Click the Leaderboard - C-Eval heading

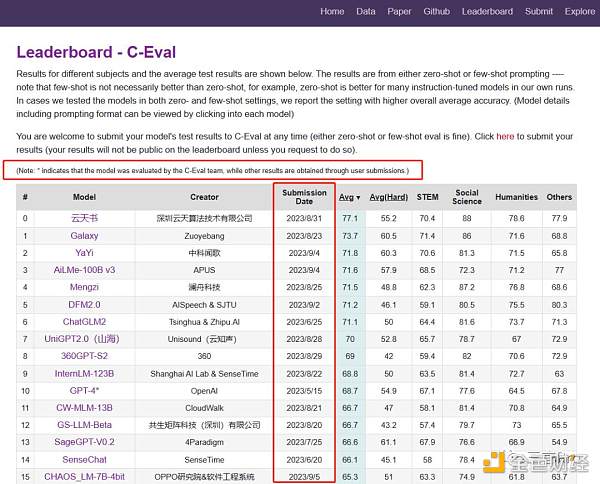[x=96, y=52]
